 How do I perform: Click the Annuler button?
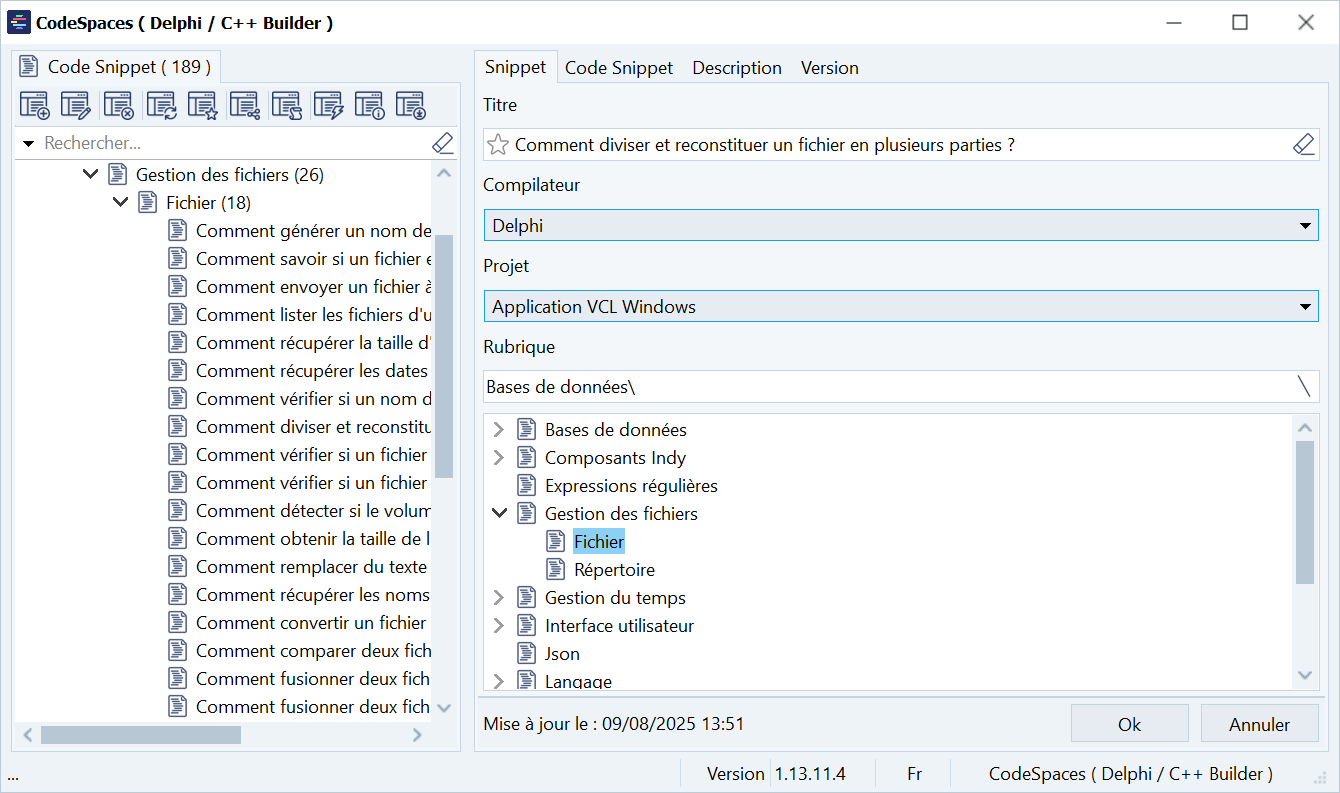[1259, 725]
